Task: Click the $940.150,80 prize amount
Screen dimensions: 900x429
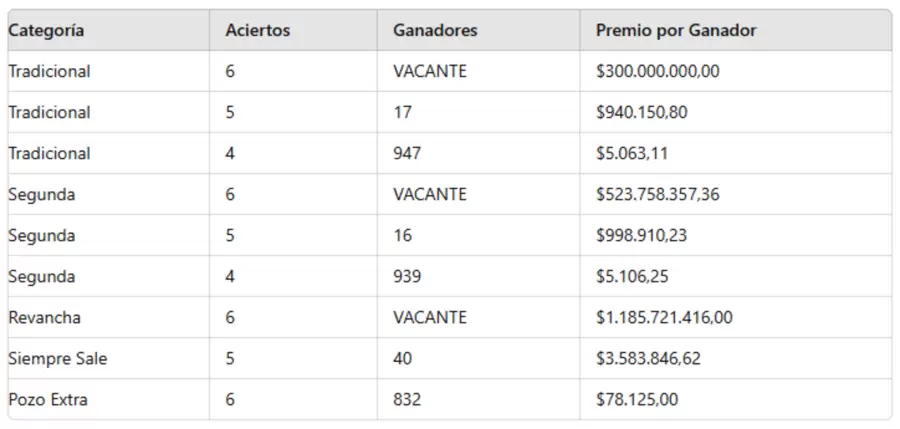Action: [x=641, y=113]
